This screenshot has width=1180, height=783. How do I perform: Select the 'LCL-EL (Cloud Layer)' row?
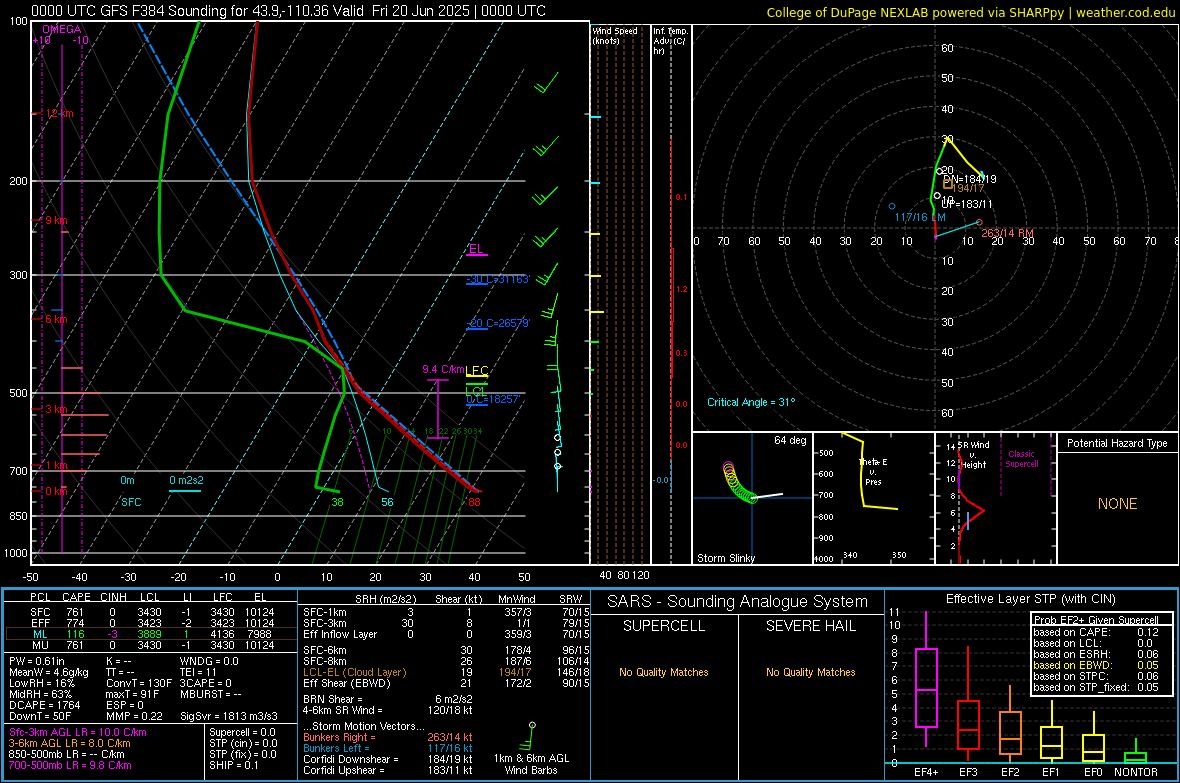(x=446, y=672)
